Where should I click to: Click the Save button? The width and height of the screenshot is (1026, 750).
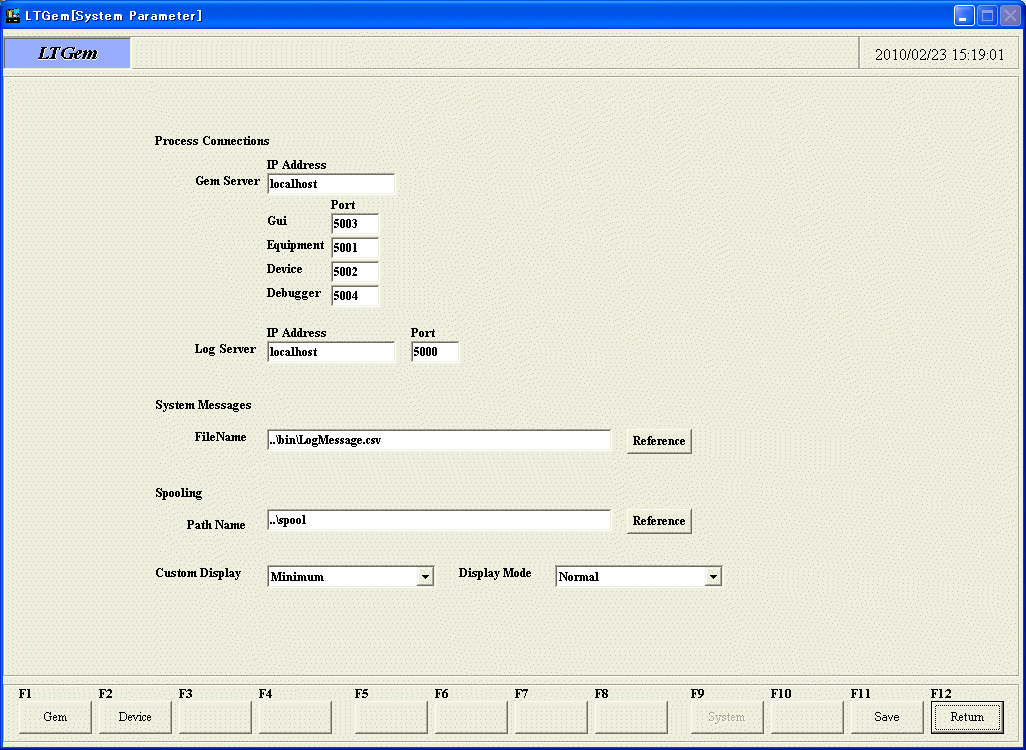point(887,717)
